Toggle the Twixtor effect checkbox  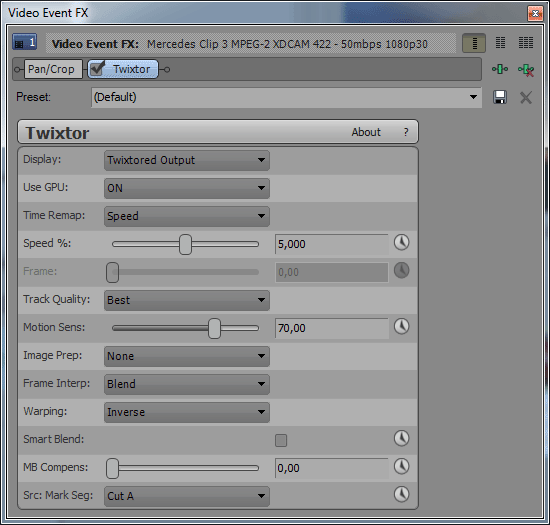[97, 68]
